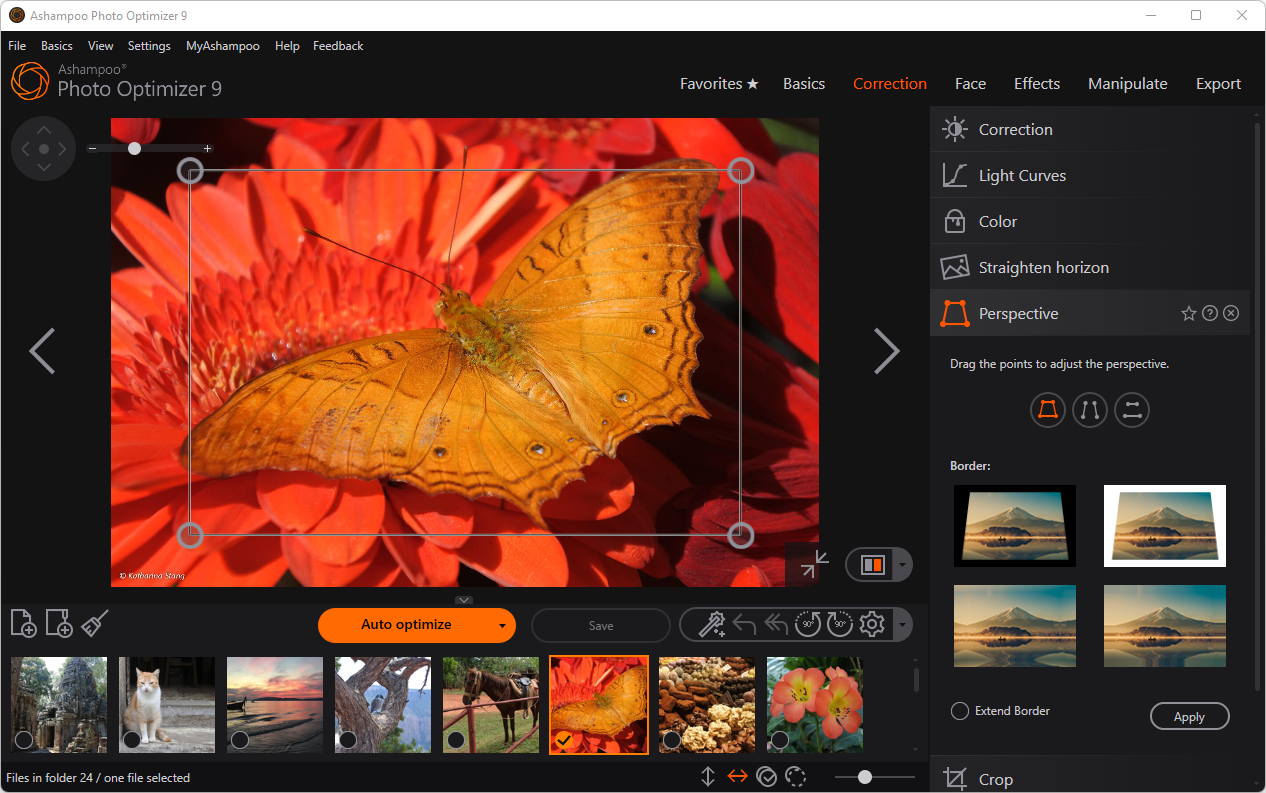This screenshot has height=793, width=1266.
Task: Select the horizontal perspective adjustment icon
Action: [1132, 410]
